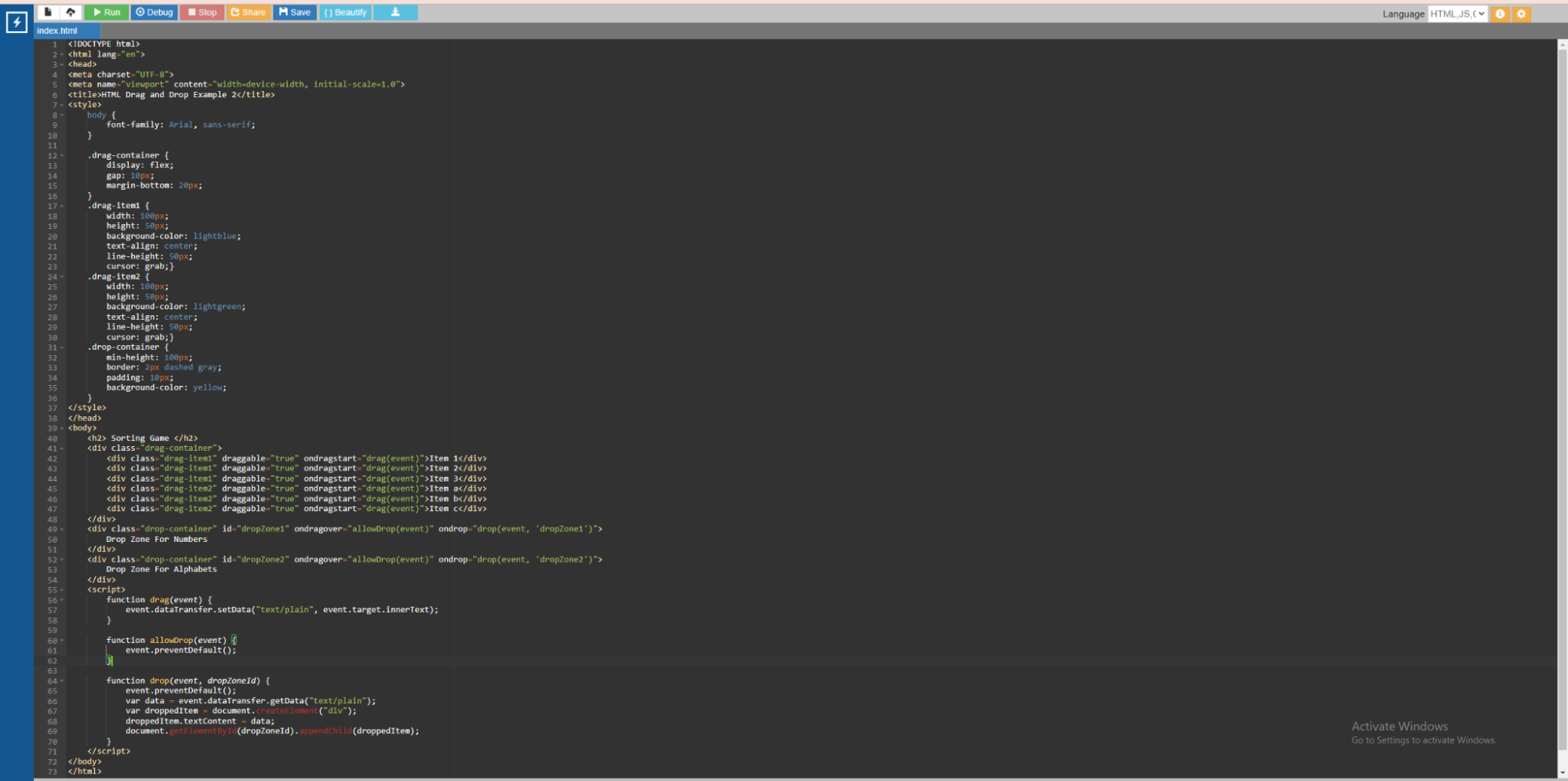The image size is (1568, 781).
Task: Collapse the dropZone1 div fold on line 49
Action: pos(62,529)
